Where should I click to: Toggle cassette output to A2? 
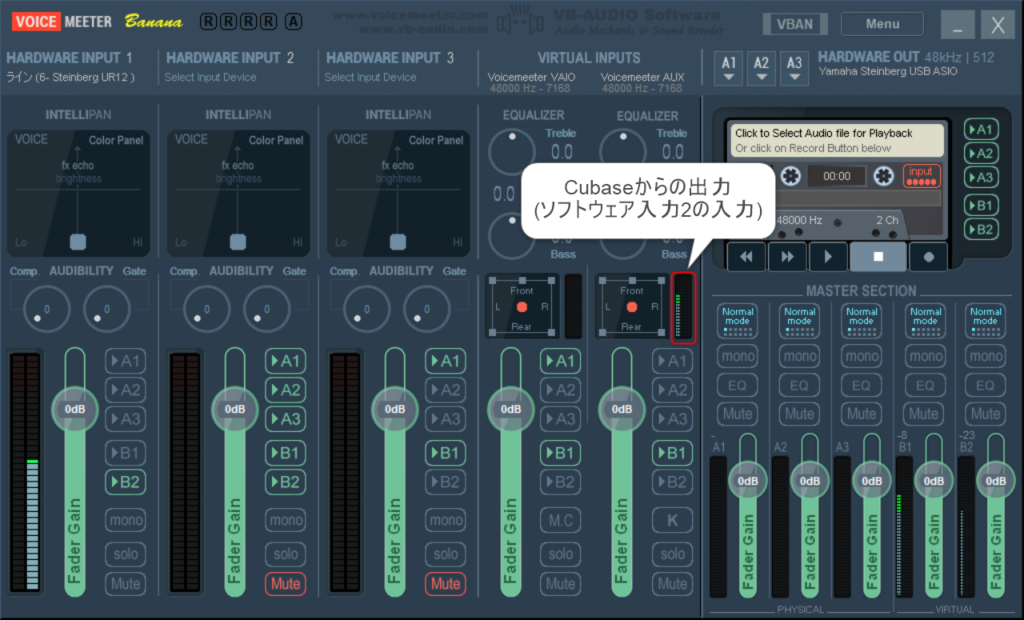coord(981,154)
